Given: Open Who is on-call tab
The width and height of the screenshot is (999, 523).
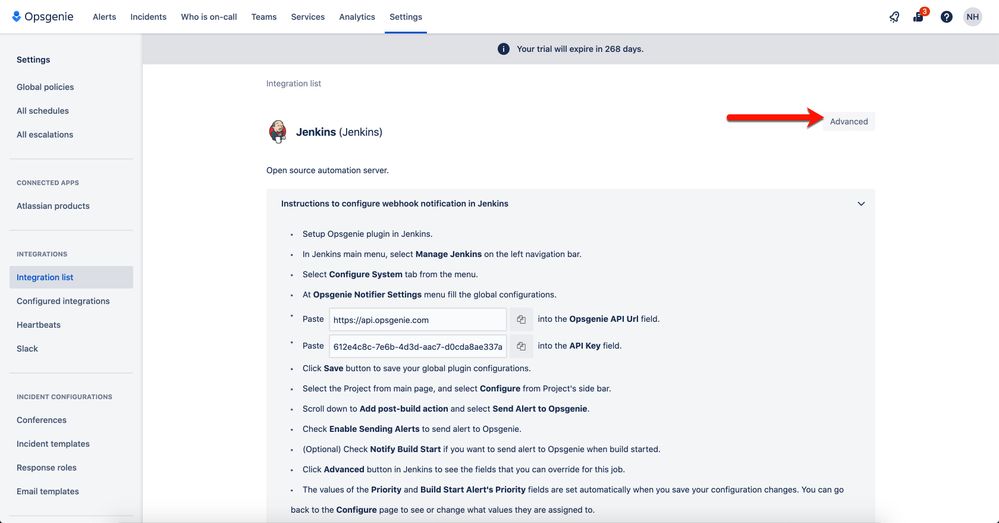Looking at the screenshot, I should tap(209, 17).
